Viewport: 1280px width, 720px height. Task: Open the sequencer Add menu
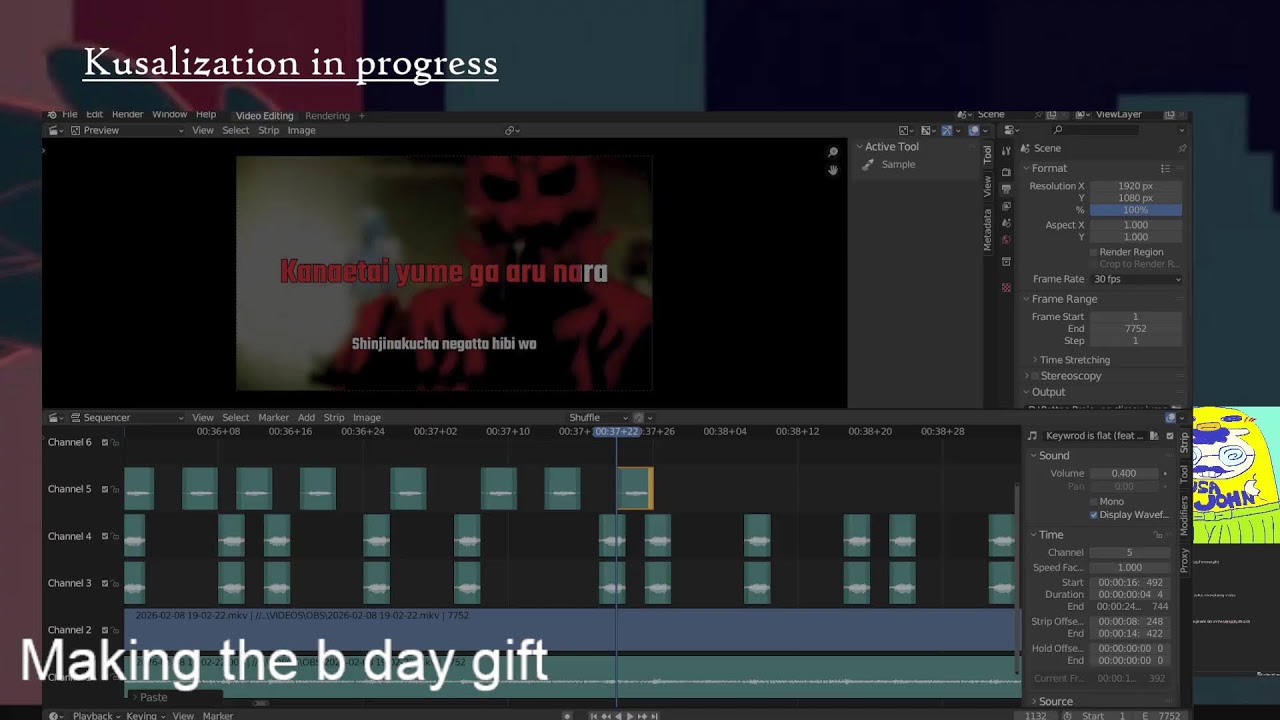[306, 417]
